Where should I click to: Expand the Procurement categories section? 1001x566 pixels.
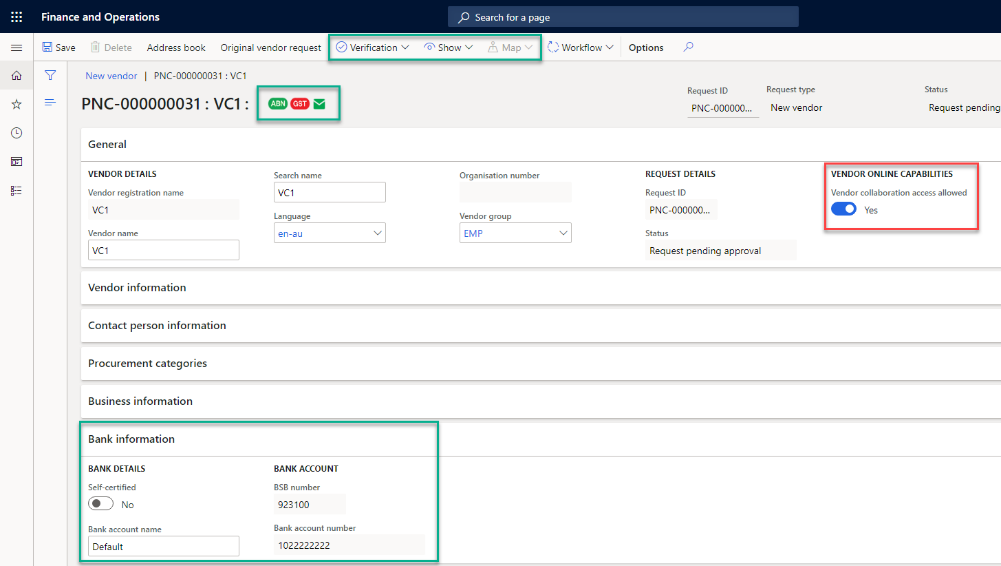point(540,363)
